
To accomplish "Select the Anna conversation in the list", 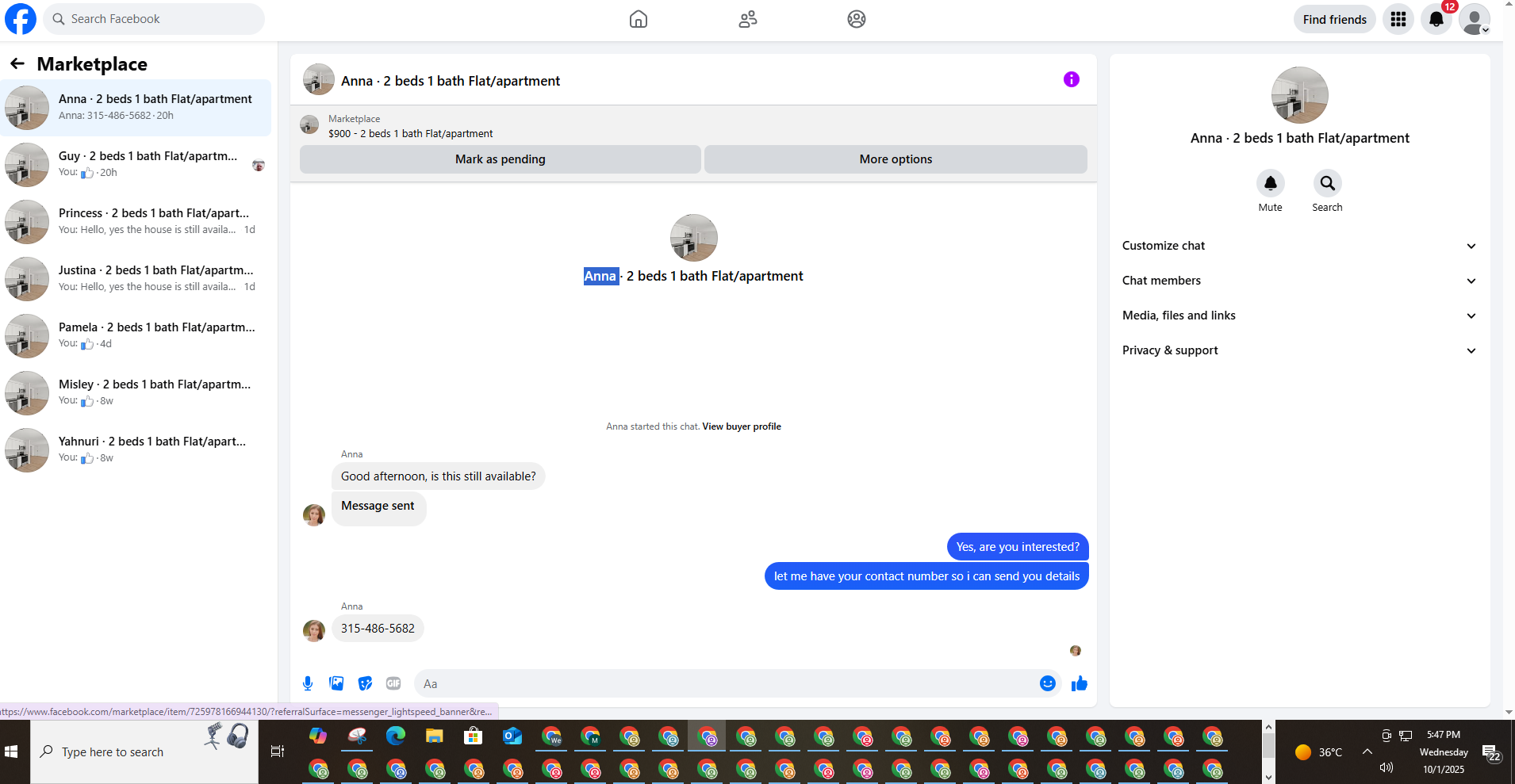I will pyautogui.click(x=136, y=108).
